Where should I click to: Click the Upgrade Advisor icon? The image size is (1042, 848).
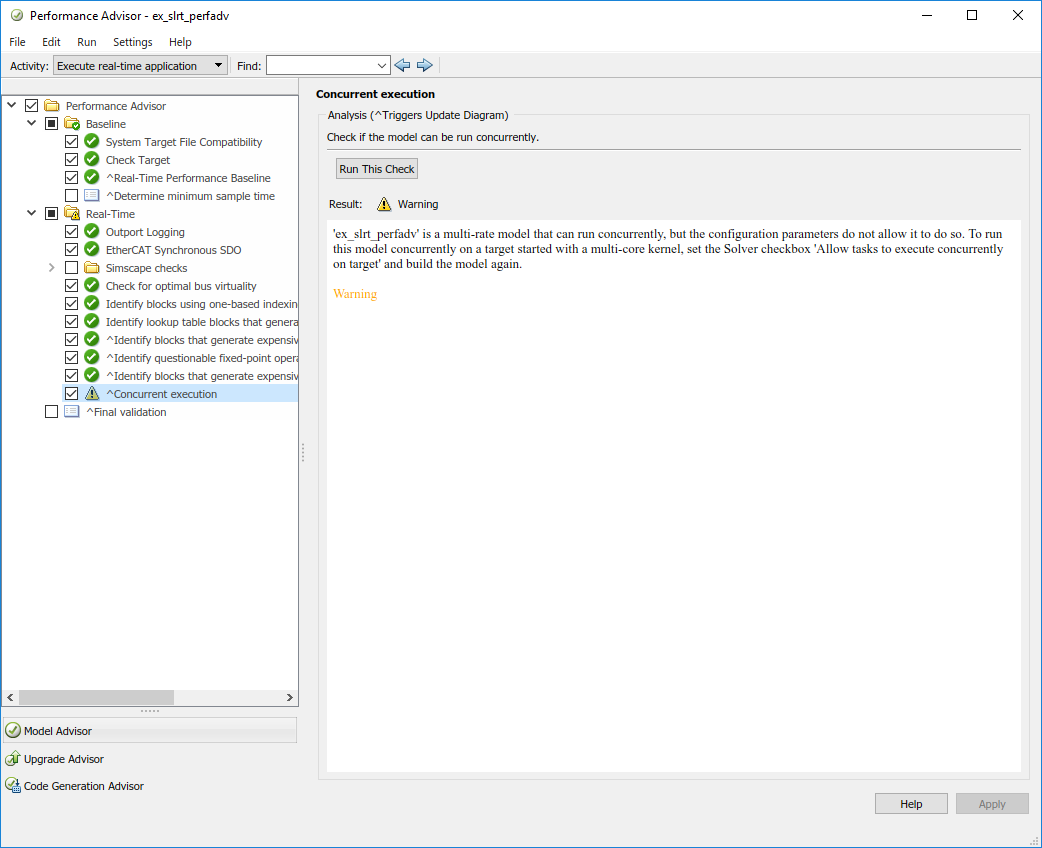(13, 758)
